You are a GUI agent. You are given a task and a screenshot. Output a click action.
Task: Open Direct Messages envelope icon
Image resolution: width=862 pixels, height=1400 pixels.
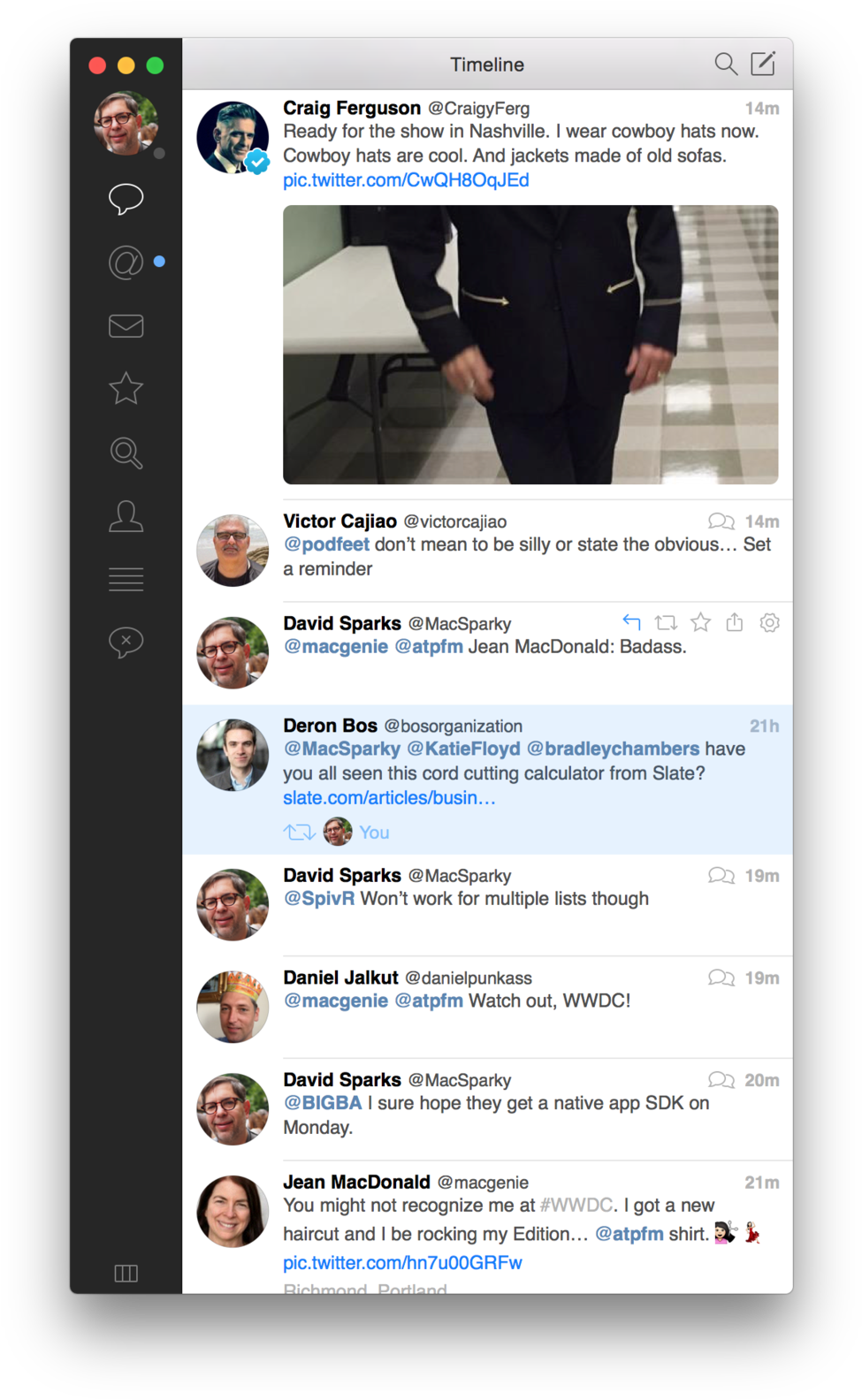pyautogui.click(x=126, y=326)
